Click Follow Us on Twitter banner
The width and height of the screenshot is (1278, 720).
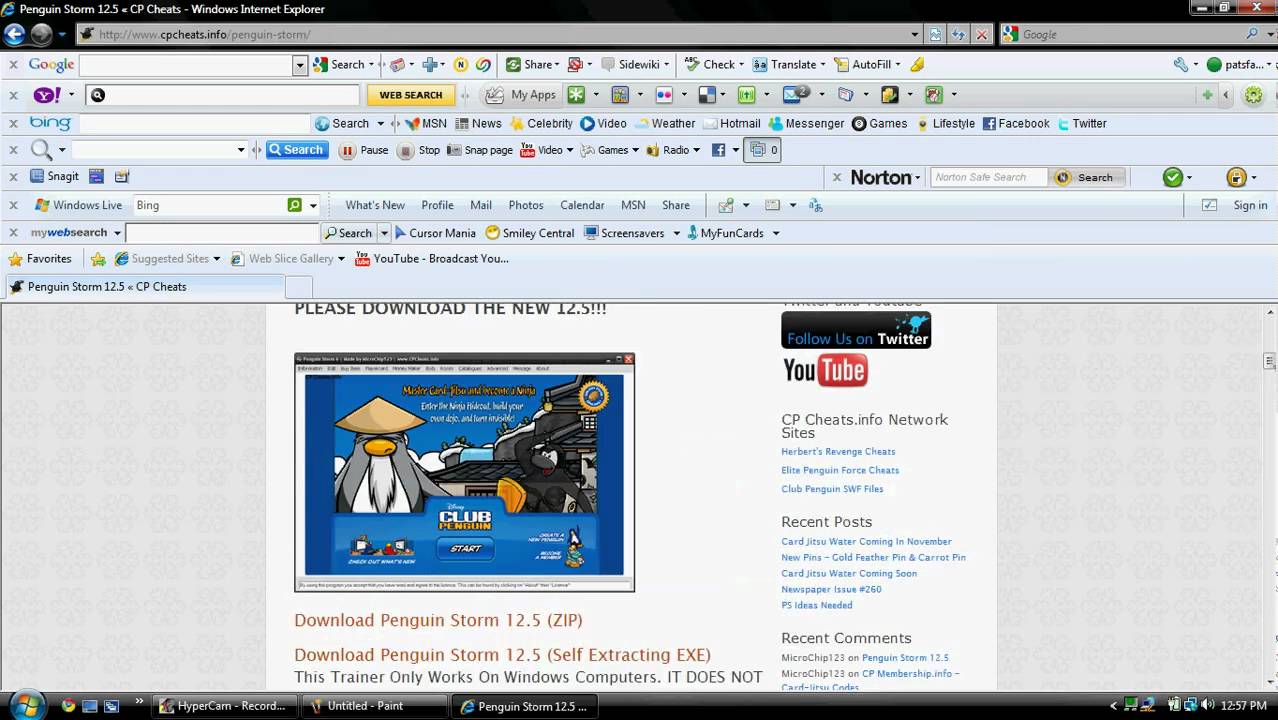(856, 331)
